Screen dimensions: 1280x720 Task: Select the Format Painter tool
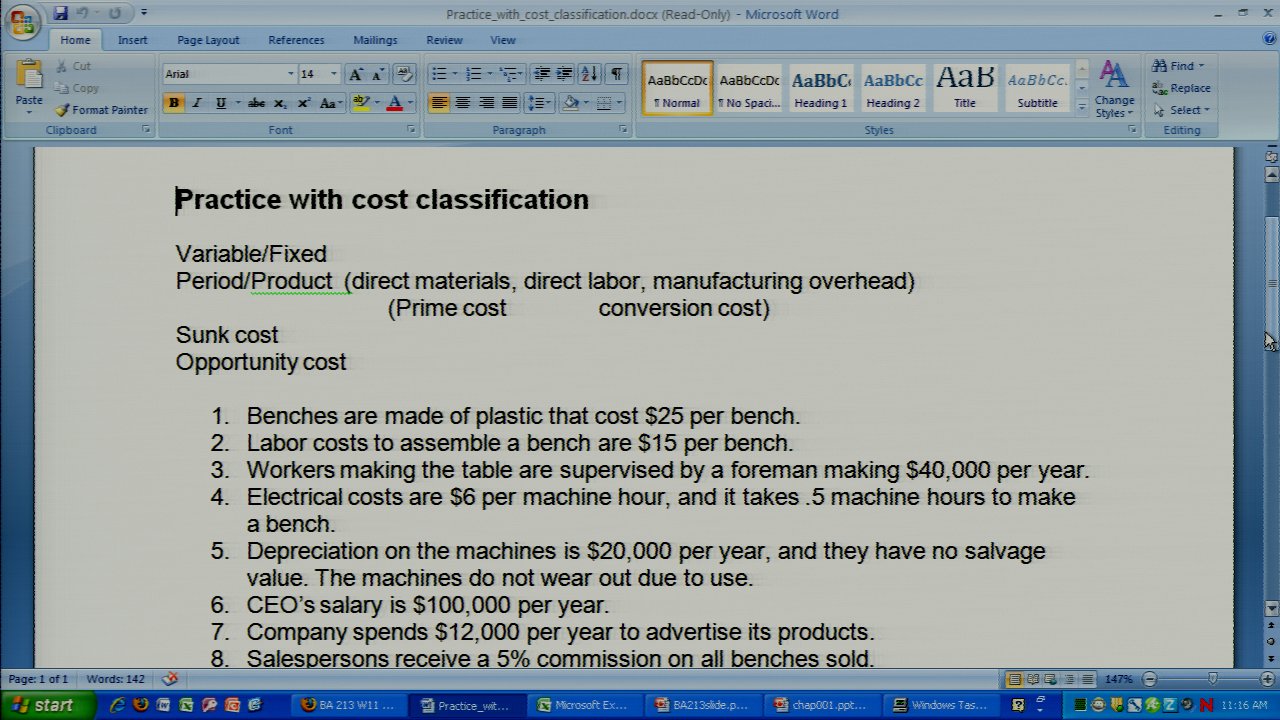[x=101, y=110]
